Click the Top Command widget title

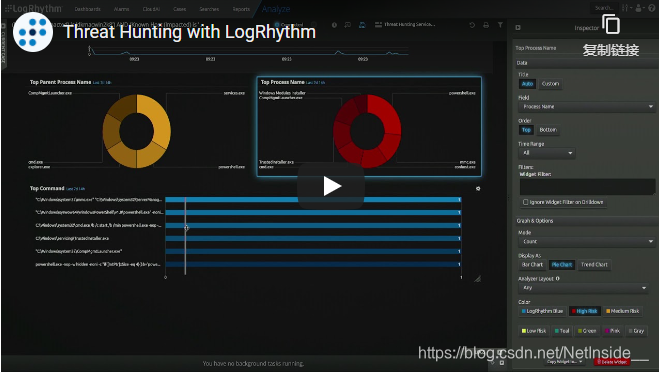47,188
